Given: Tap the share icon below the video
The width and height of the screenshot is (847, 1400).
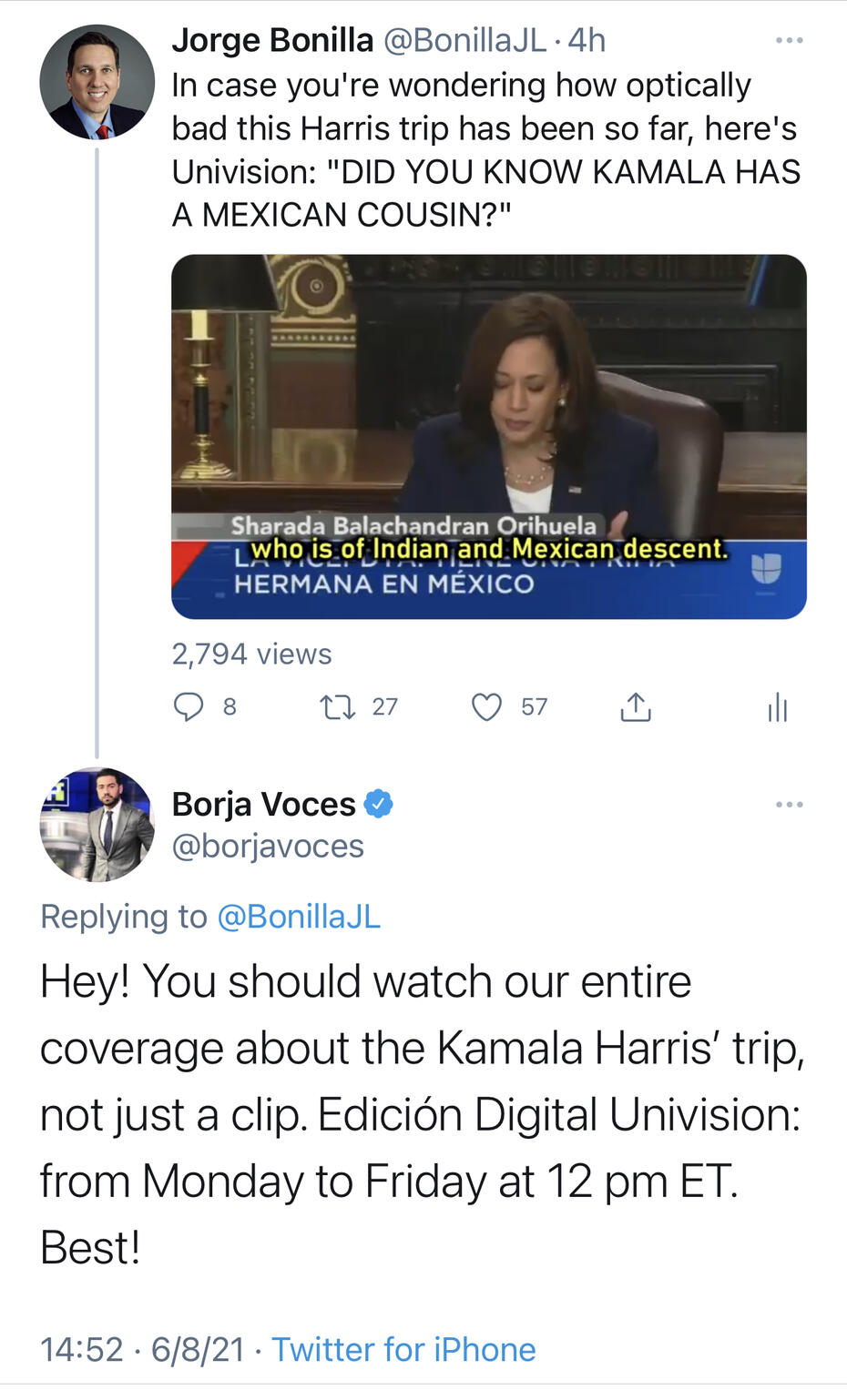Looking at the screenshot, I should tap(636, 707).
